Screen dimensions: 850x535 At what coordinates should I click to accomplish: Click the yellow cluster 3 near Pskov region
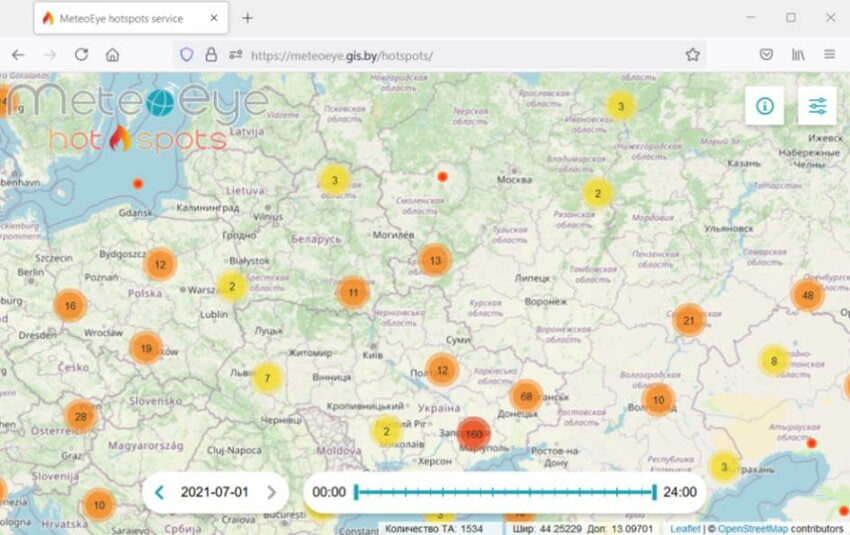point(334,180)
